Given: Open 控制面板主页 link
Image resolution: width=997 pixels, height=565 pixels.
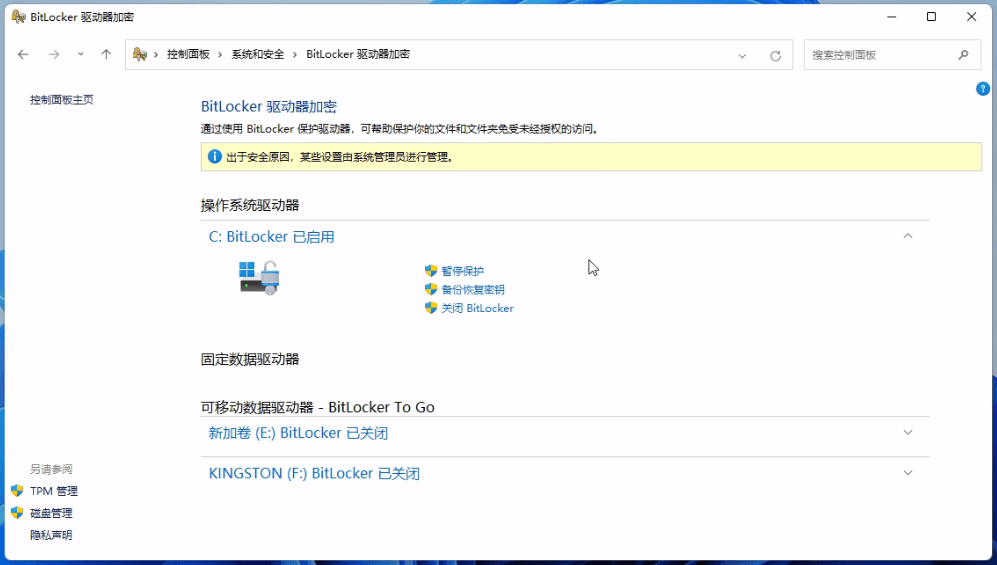Looking at the screenshot, I should click(x=62, y=100).
